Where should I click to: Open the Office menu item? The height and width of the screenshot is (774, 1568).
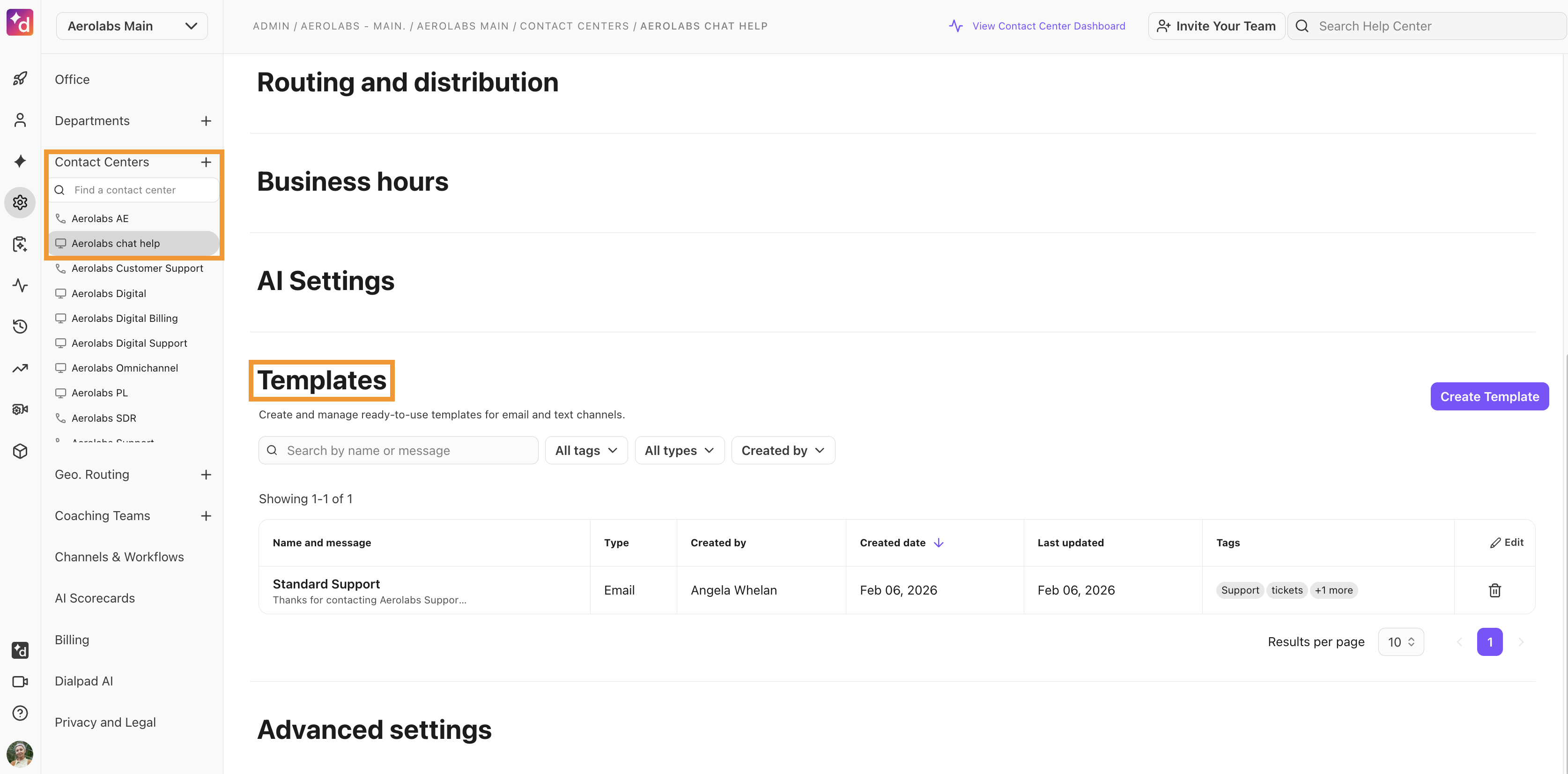pos(72,80)
